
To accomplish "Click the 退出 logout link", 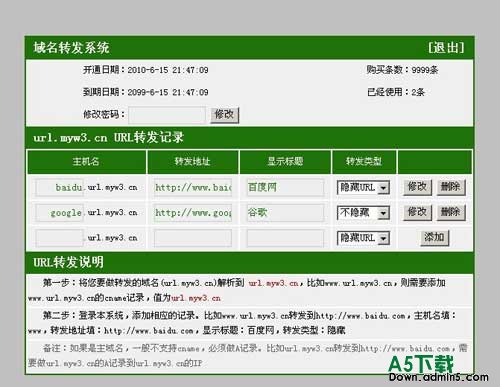I will 446,48.
